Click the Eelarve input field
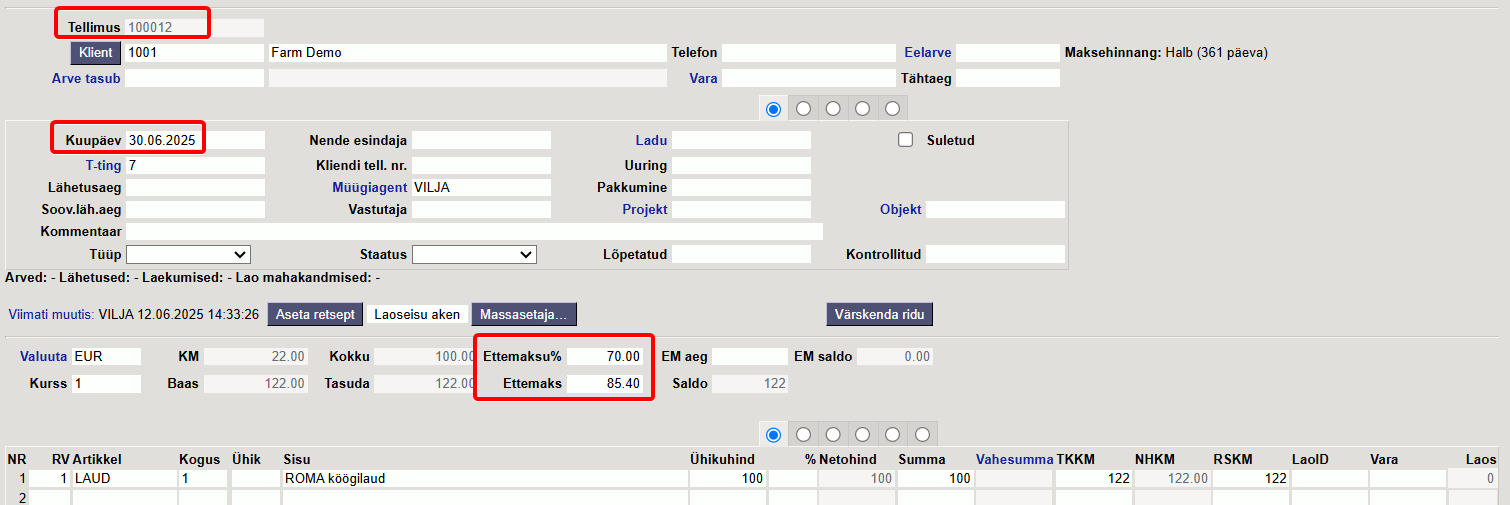Viewport: 1510px width, 505px height. pos(1008,53)
